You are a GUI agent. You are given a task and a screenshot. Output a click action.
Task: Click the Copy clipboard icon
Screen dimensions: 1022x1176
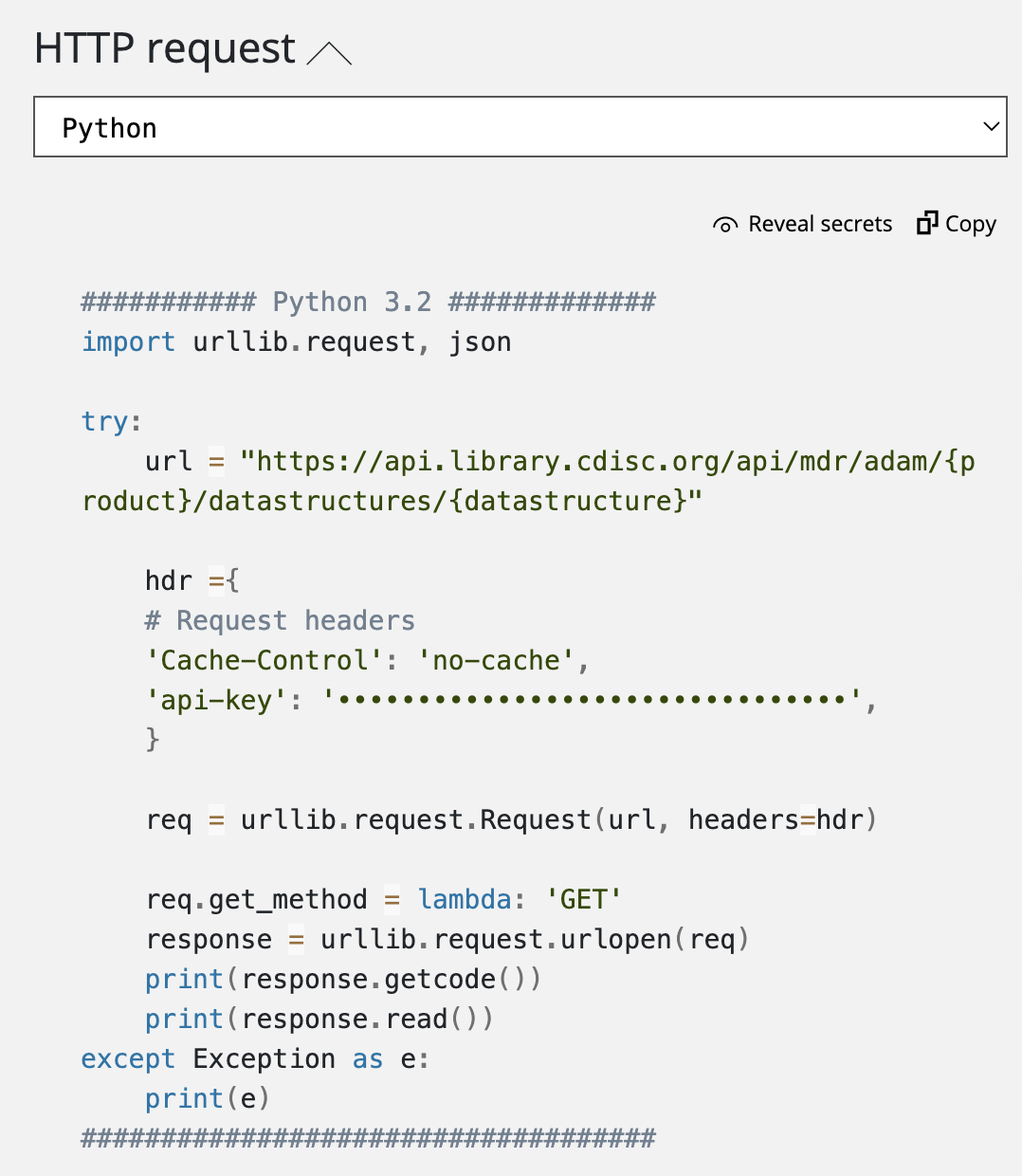926,223
